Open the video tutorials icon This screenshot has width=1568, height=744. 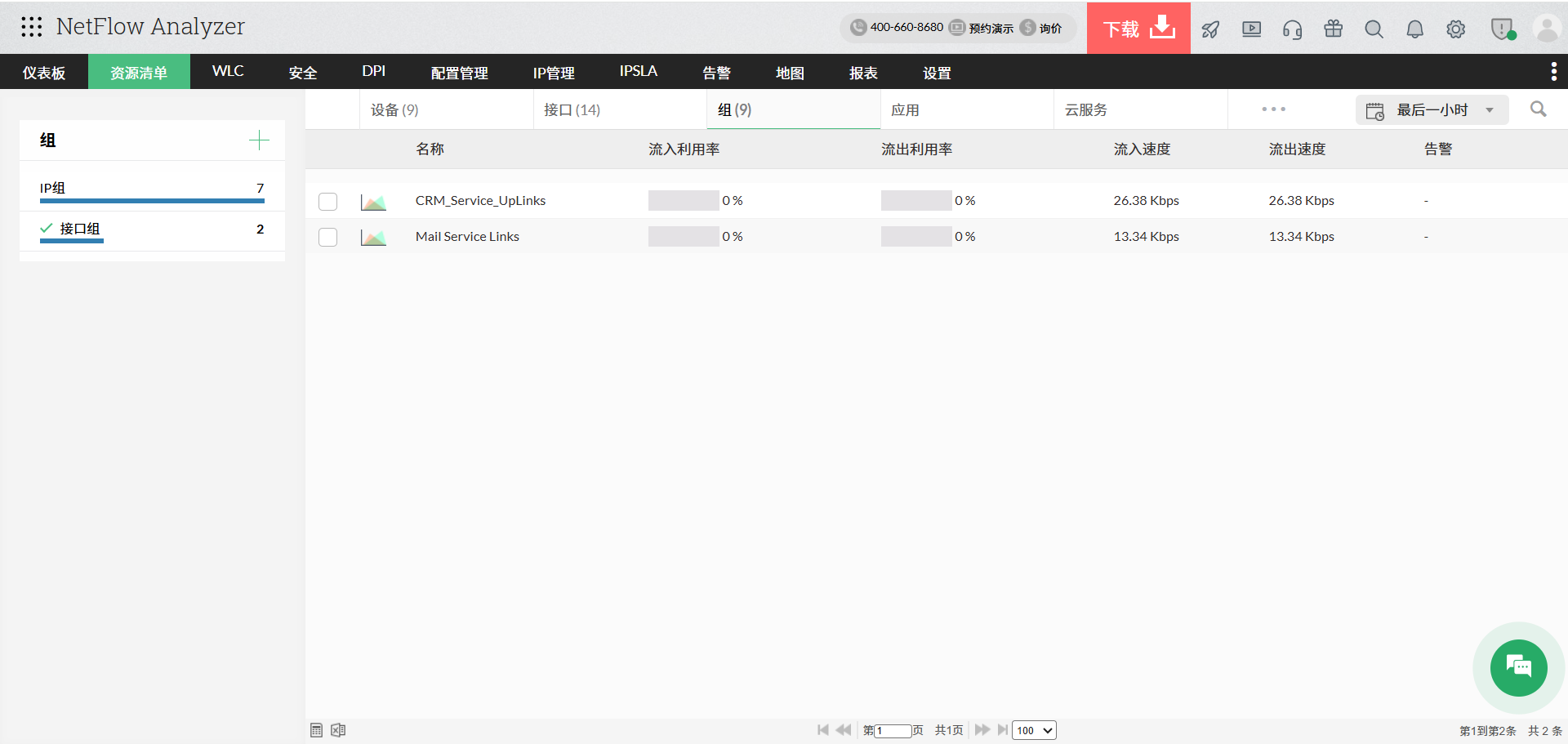coord(1251,29)
